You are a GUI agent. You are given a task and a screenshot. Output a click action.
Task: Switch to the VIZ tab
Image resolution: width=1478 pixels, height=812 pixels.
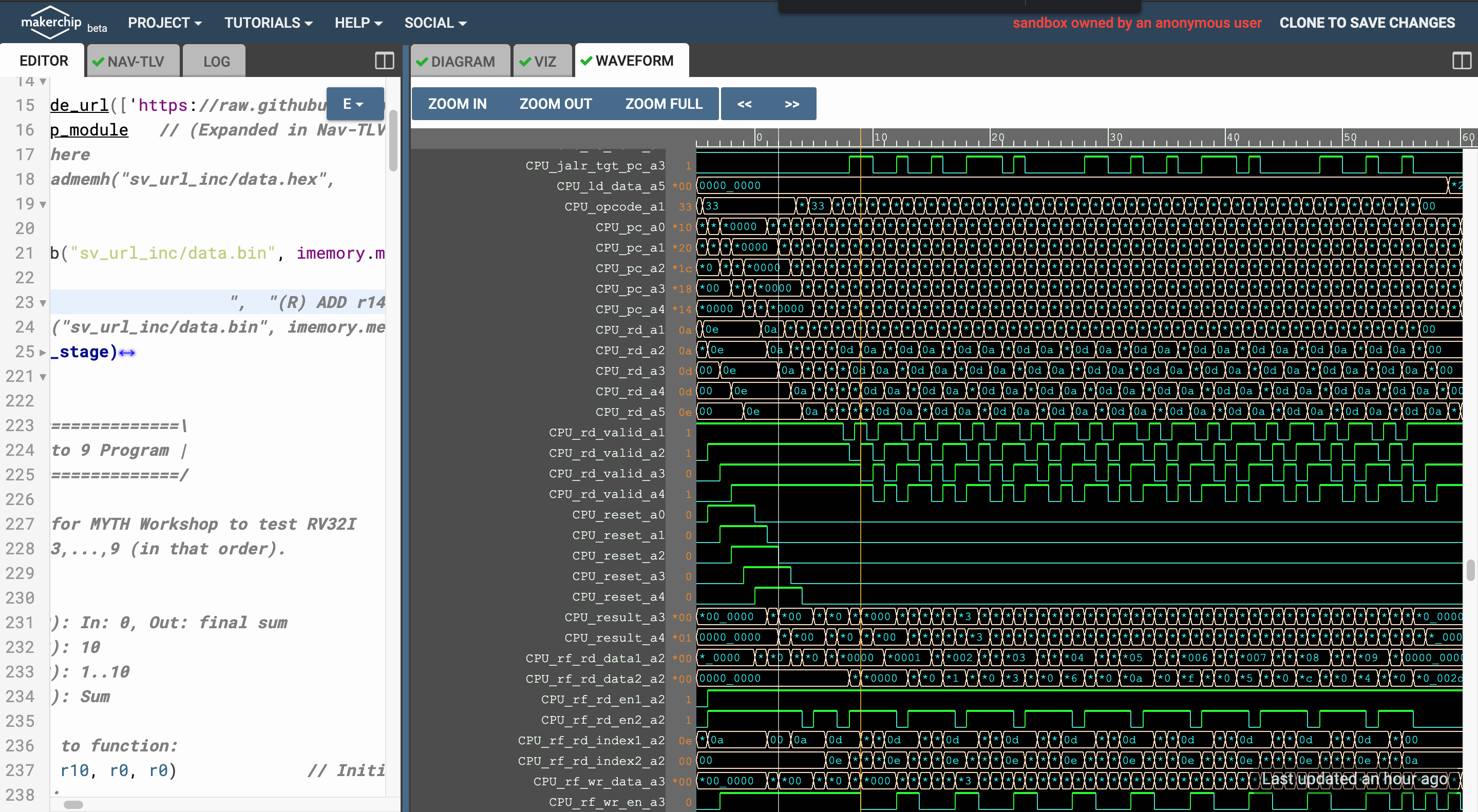point(543,62)
